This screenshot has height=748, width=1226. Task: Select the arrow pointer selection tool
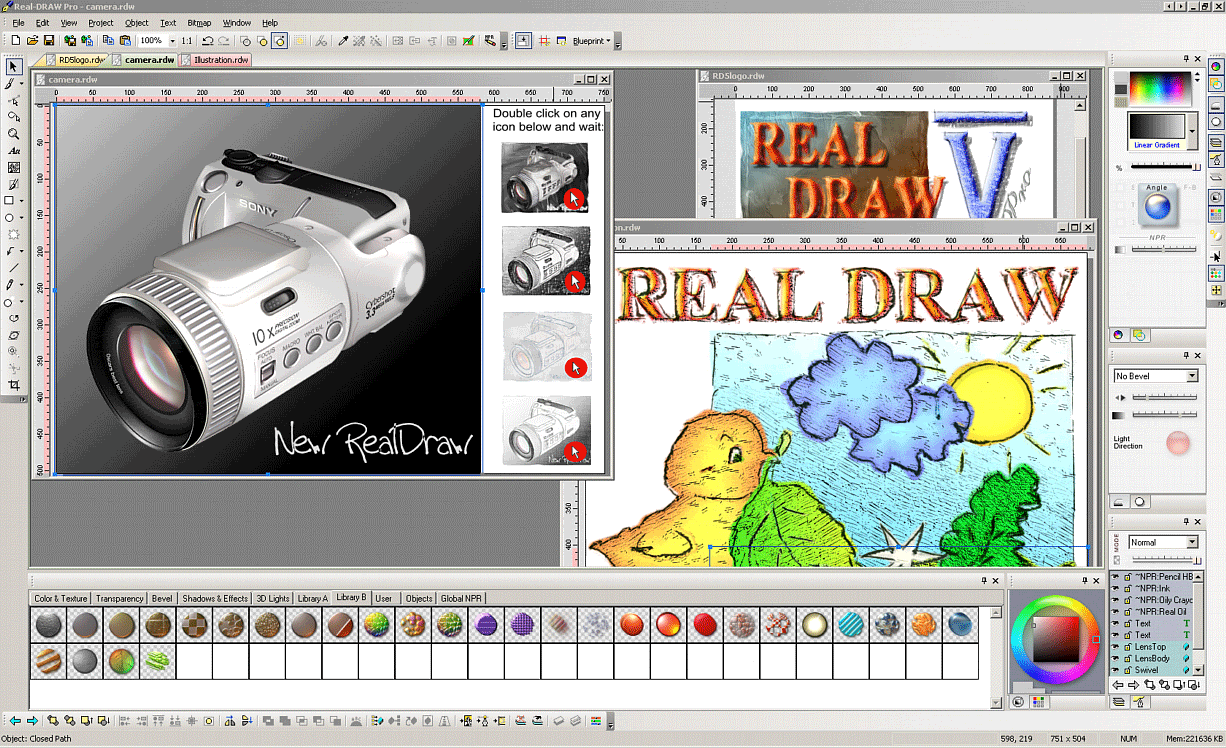click(x=13, y=66)
